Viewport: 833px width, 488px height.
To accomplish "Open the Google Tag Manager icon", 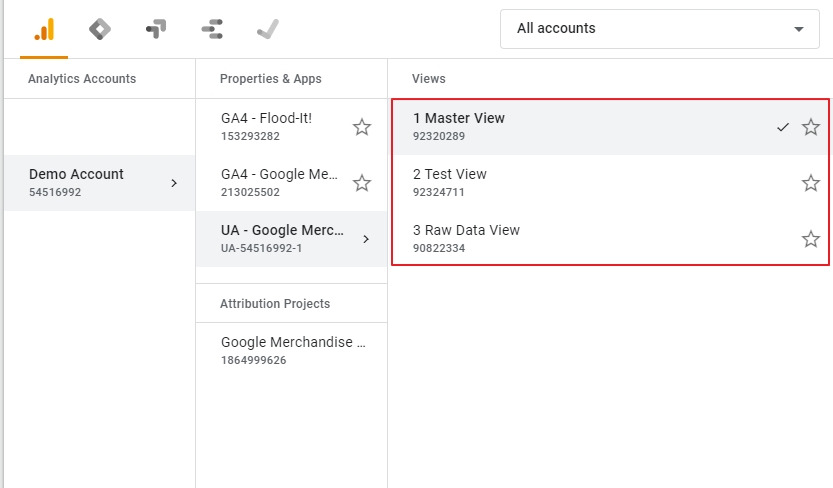I will 100,29.
